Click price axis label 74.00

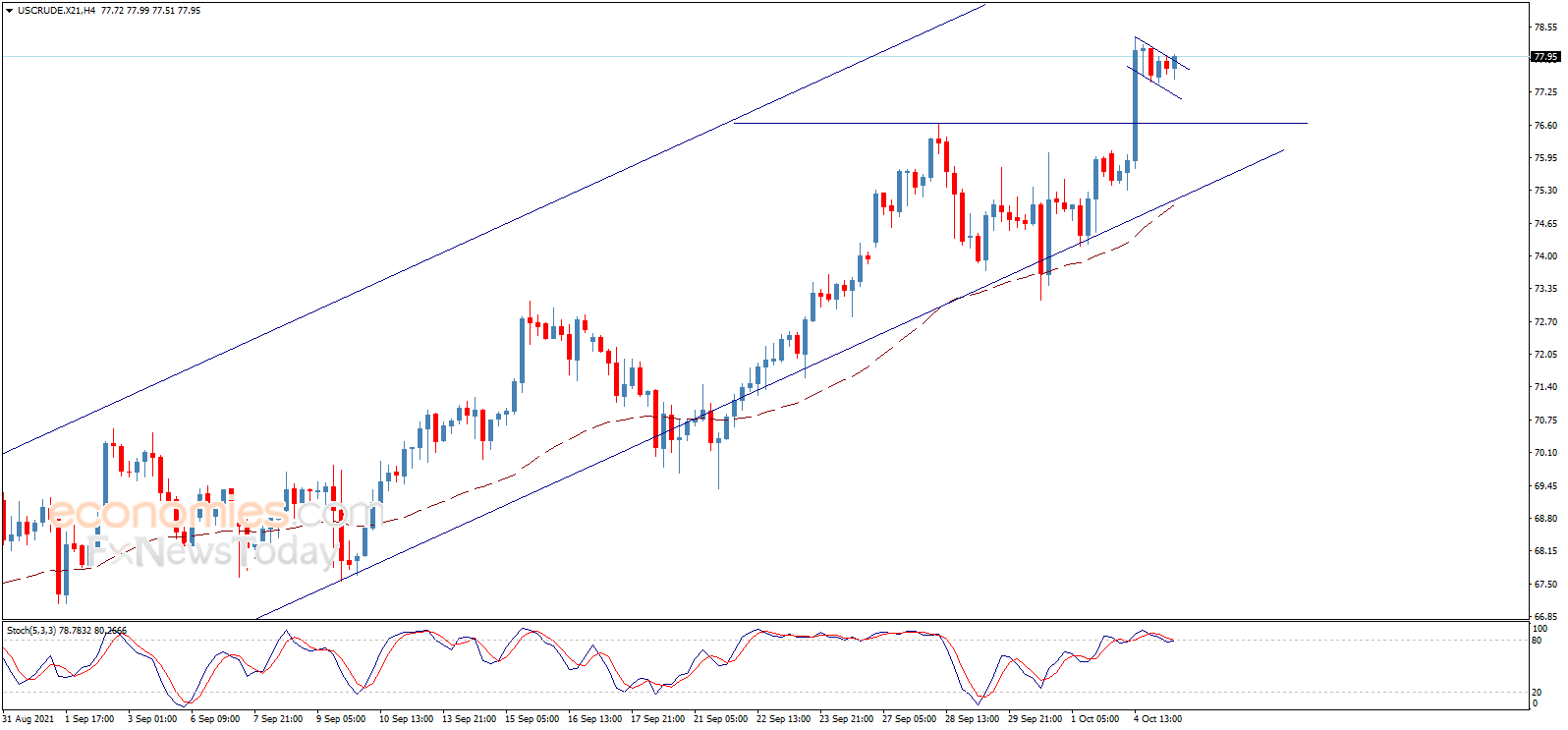(x=1545, y=256)
